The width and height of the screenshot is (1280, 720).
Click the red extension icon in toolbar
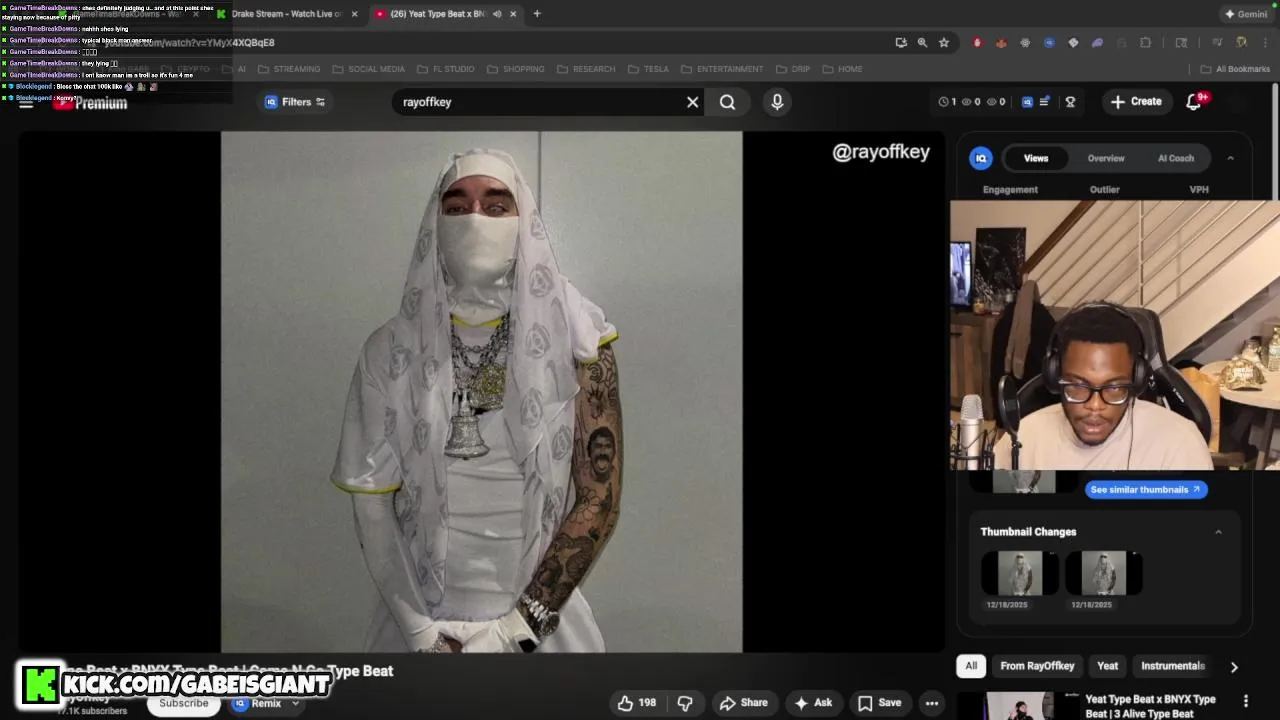coord(977,42)
